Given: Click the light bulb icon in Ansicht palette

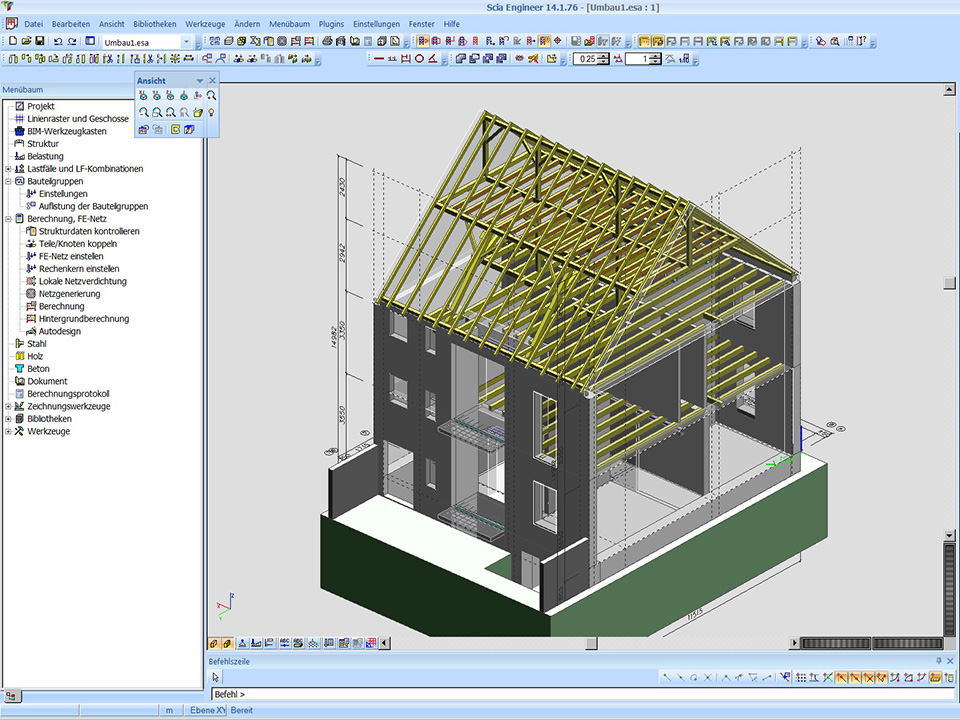Looking at the screenshot, I should pyautogui.click(x=212, y=113).
